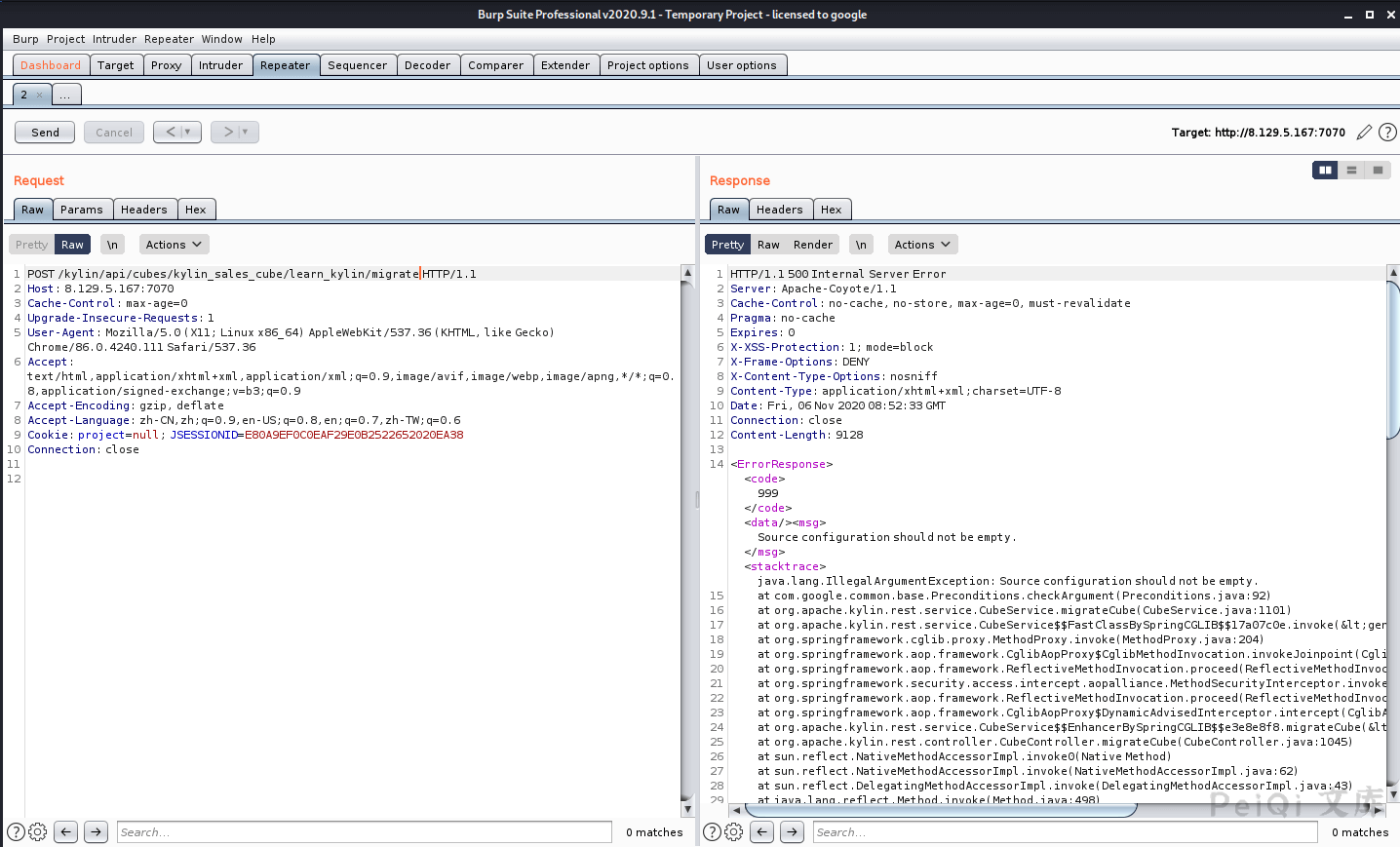
Task: Toggle non-printable characters \n in Response
Action: click(x=861, y=245)
